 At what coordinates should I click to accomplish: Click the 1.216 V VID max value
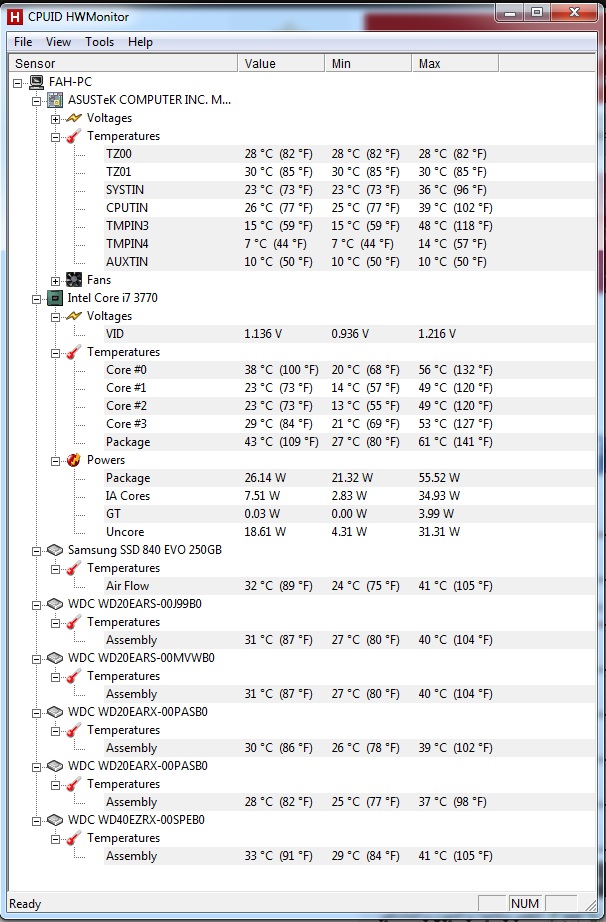tap(437, 334)
